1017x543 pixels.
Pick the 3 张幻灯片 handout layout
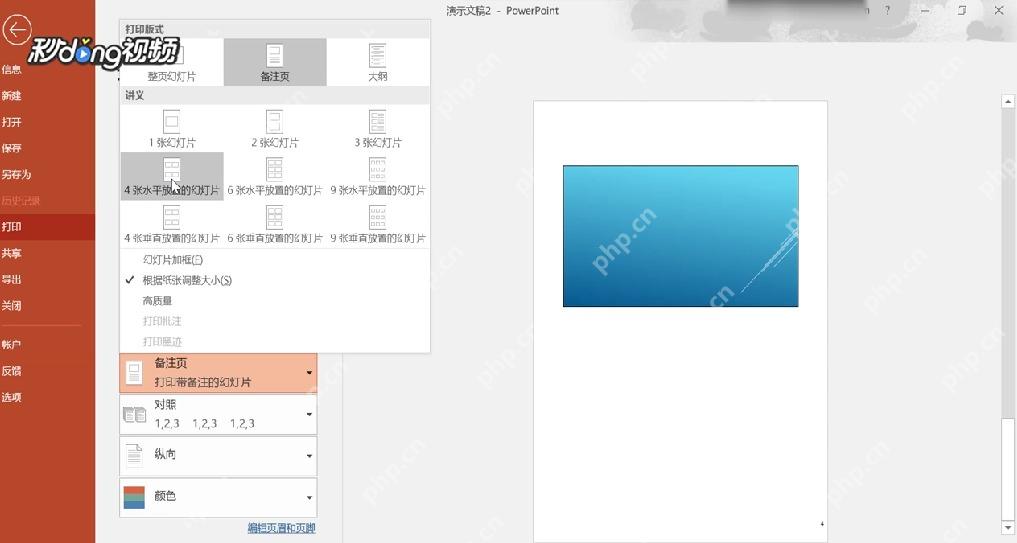click(377, 128)
